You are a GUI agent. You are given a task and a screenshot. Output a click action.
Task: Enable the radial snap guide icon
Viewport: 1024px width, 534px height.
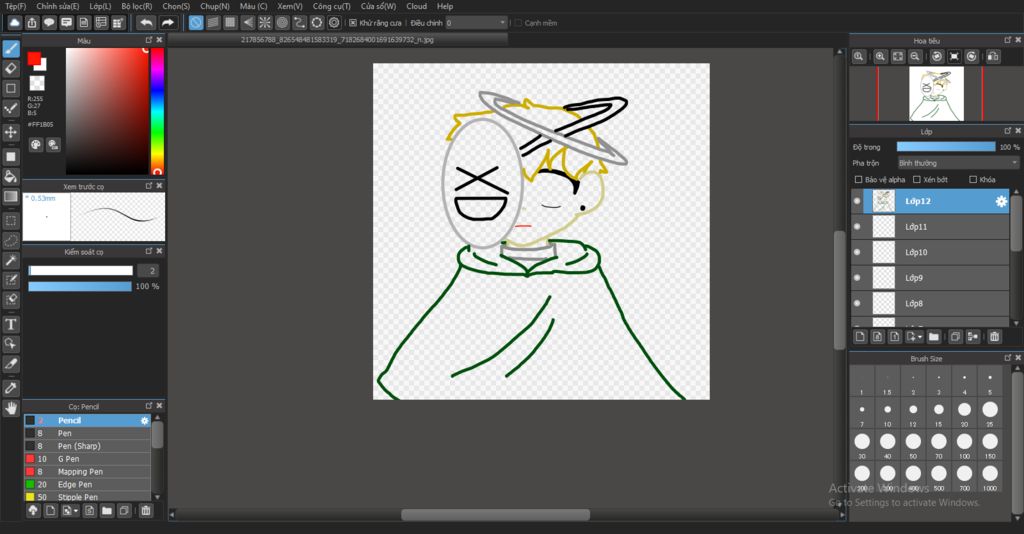[x=264, y=23]
